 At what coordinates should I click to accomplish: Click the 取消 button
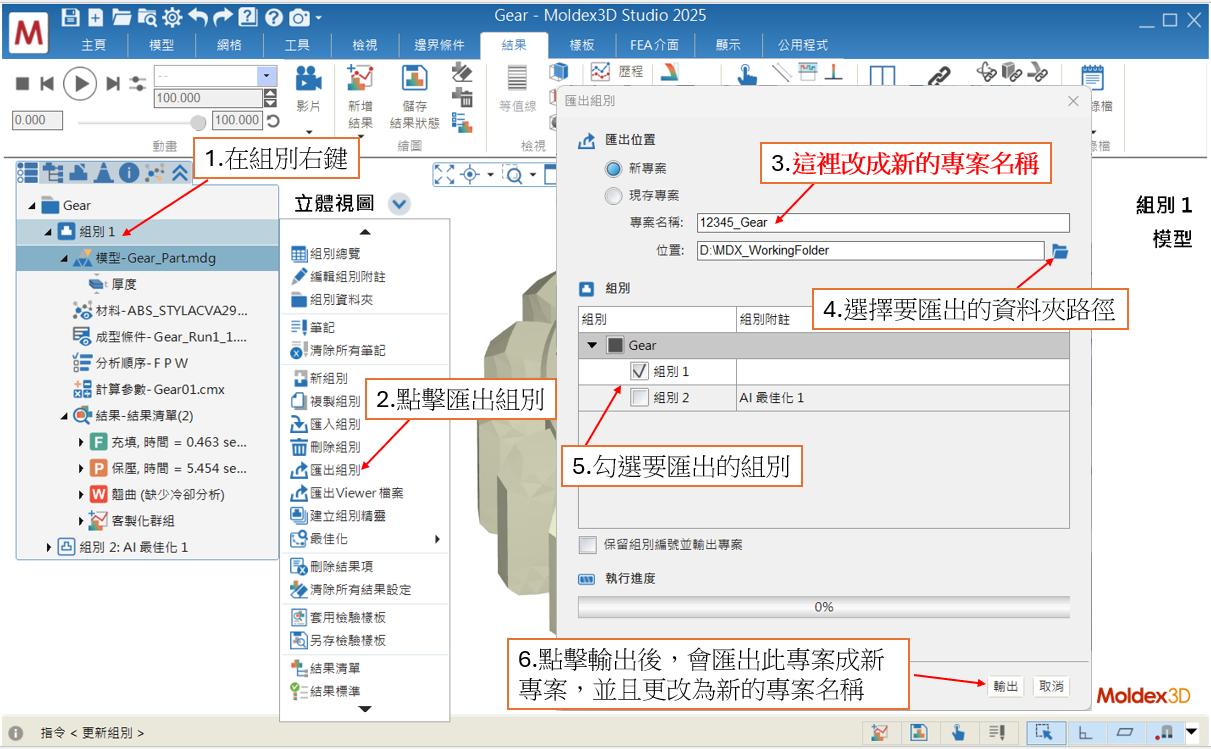point(1051,686)
